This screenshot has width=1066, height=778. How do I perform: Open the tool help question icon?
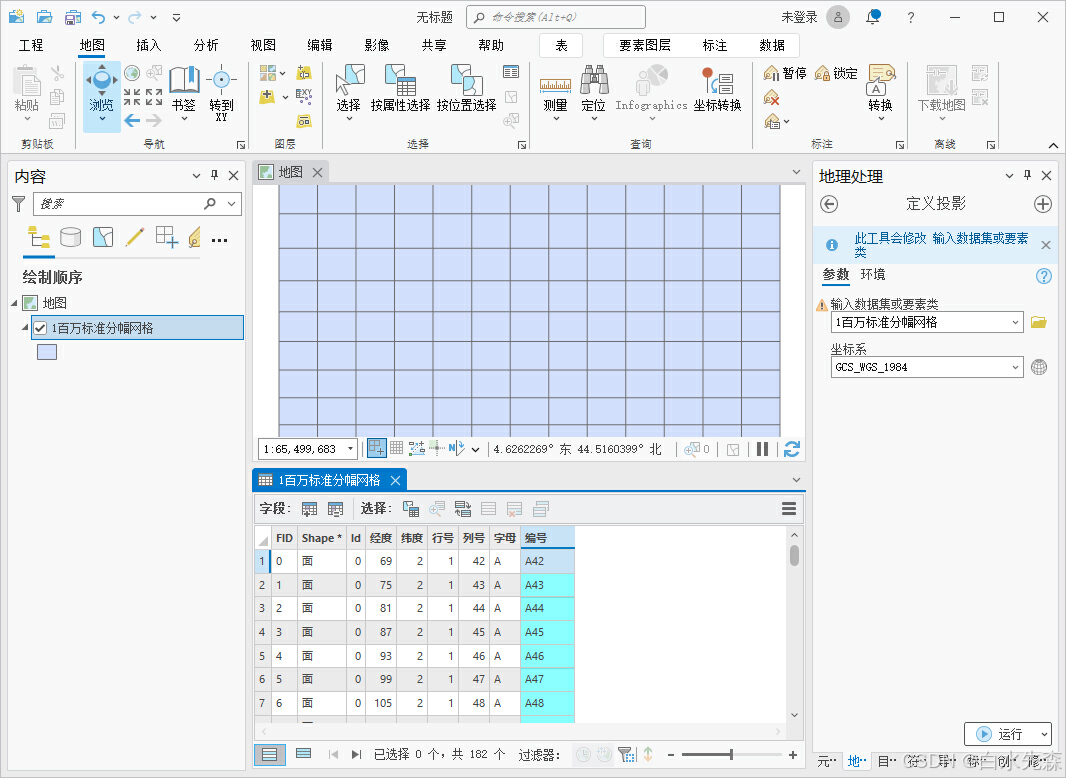[1044, 276]
